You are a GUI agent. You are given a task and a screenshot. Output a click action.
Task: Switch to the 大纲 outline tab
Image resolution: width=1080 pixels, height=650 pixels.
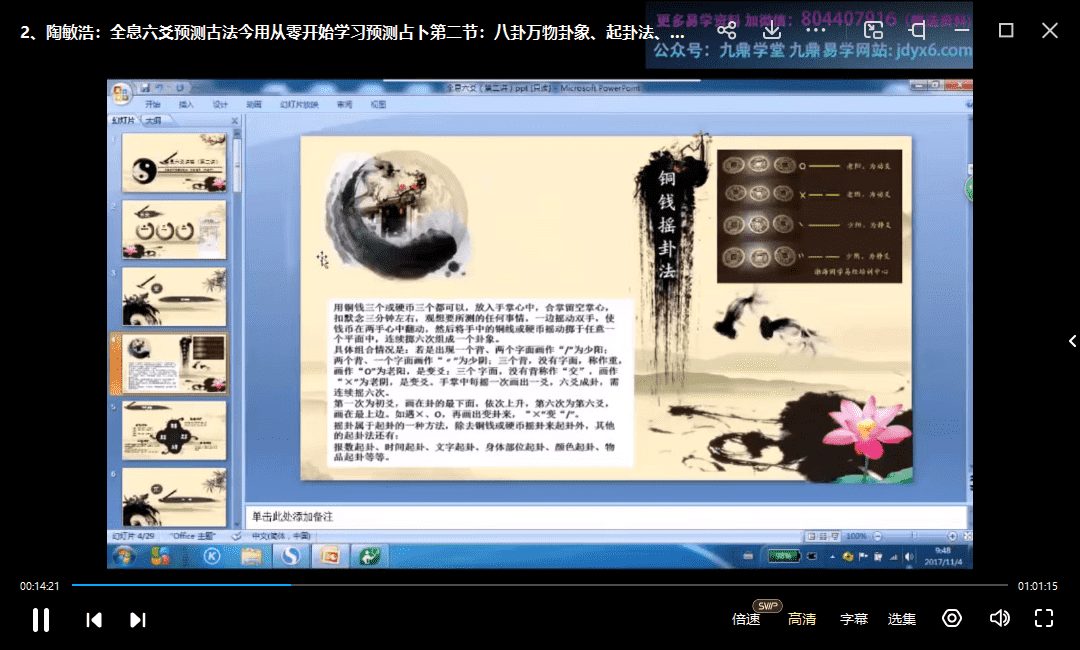(x=153, y=120)
